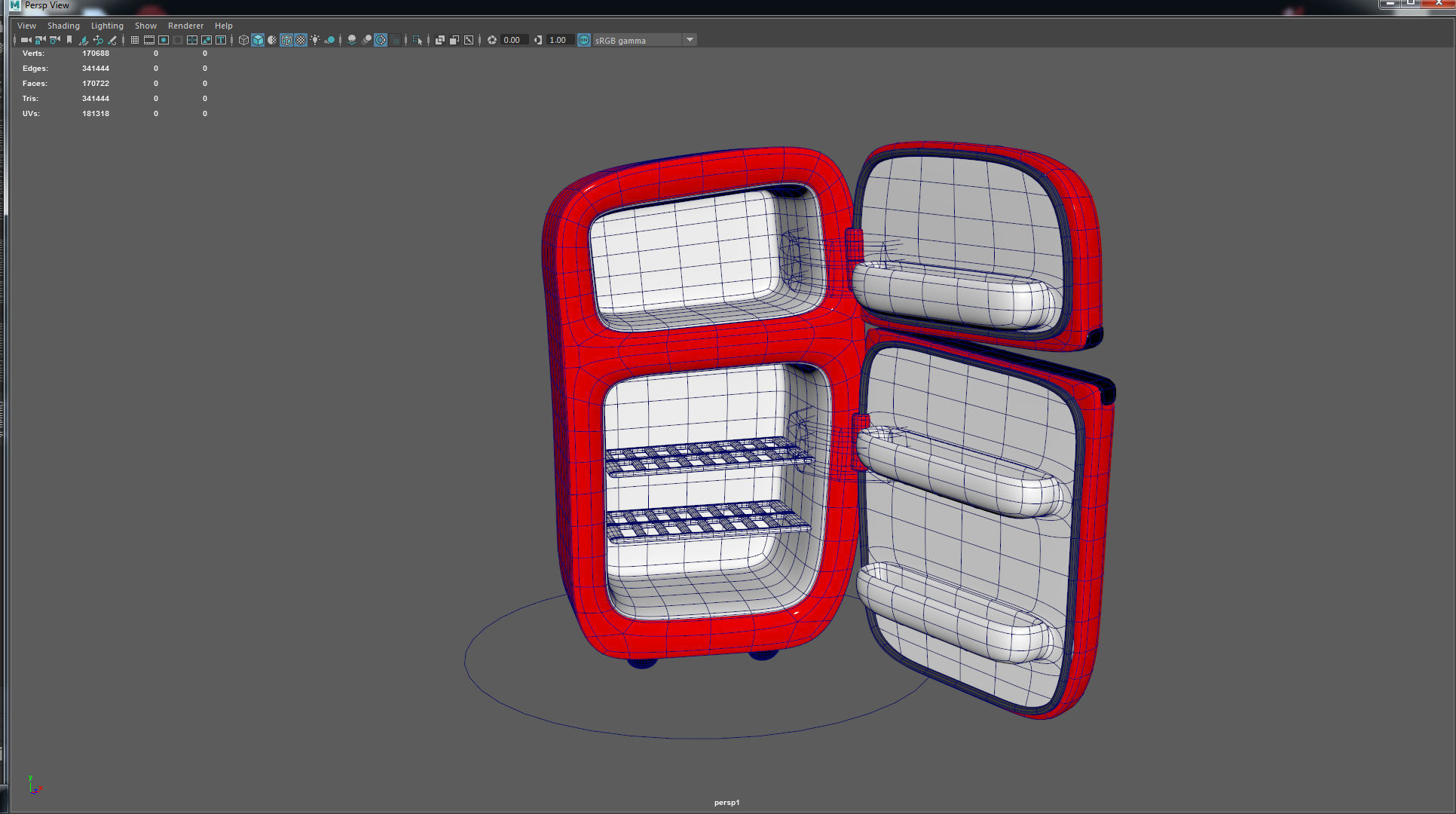Adjust the exposure value control
Image resolution: width=1456 pixels, height=814 pixels.
tap(512, 40)
